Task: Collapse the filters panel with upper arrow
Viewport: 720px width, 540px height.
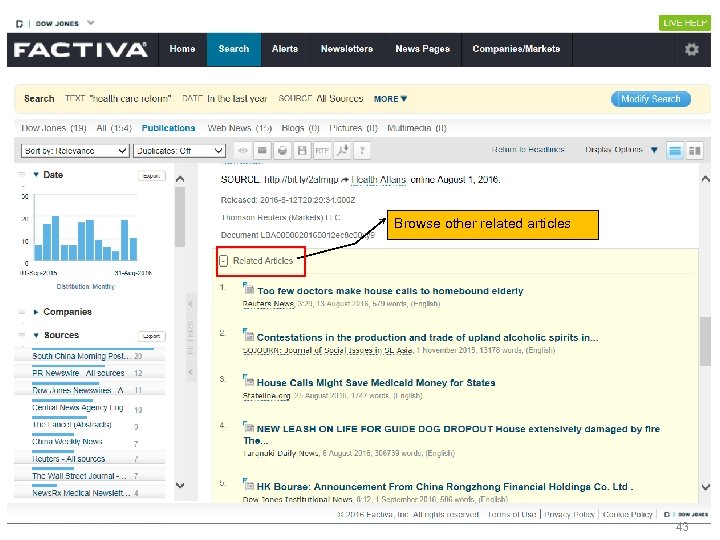Action: pyautogui.click(x=191, y=304)
